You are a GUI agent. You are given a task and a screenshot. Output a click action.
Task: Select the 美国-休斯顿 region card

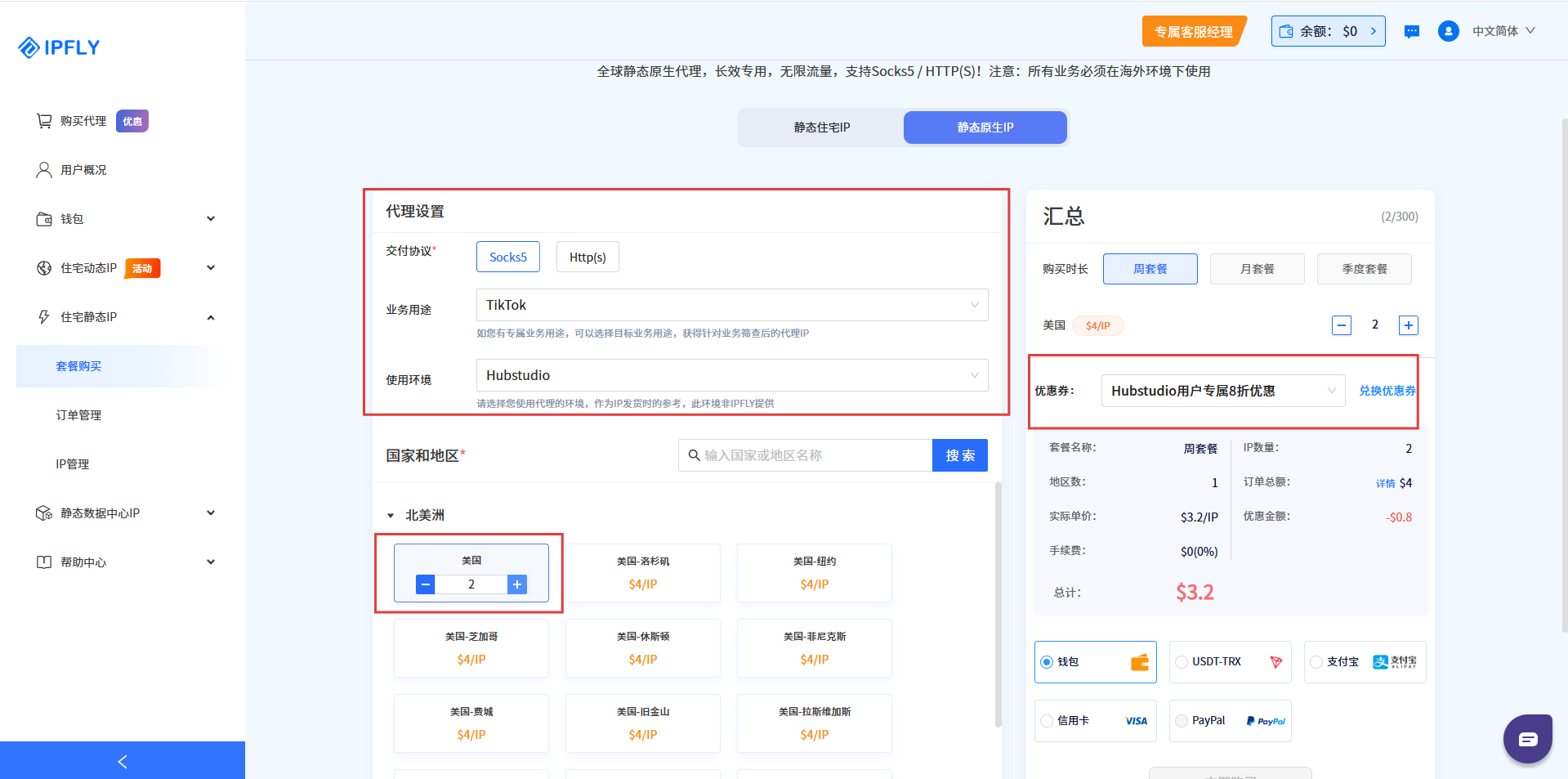point(643,648)
